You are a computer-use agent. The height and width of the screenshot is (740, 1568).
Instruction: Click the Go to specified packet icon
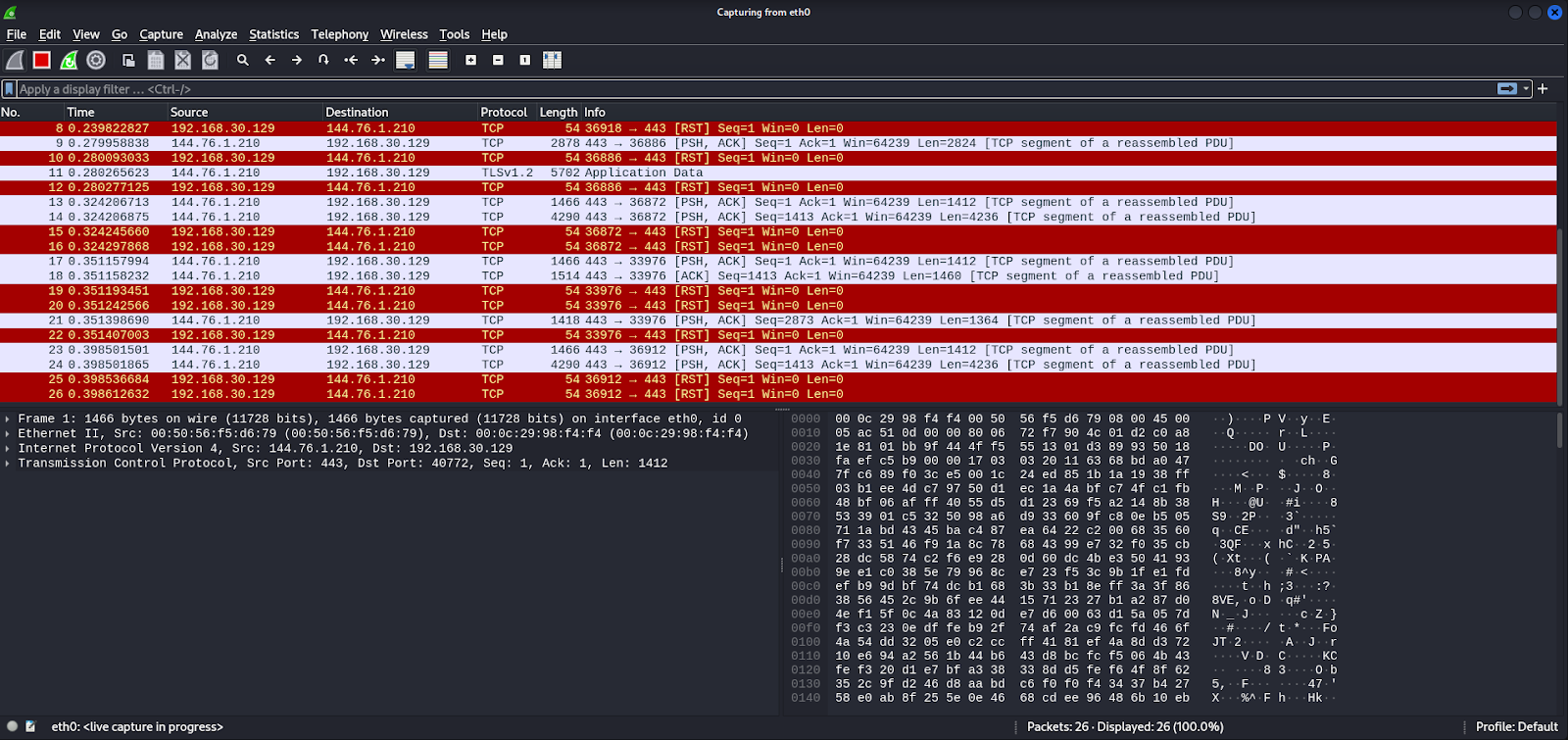[323, 61]
